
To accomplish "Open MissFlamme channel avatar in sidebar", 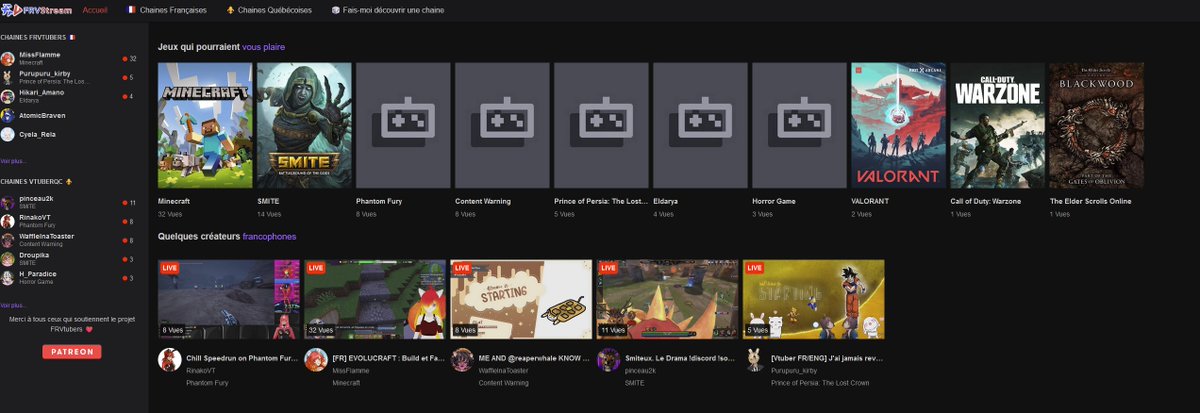I will click(8, 59).
